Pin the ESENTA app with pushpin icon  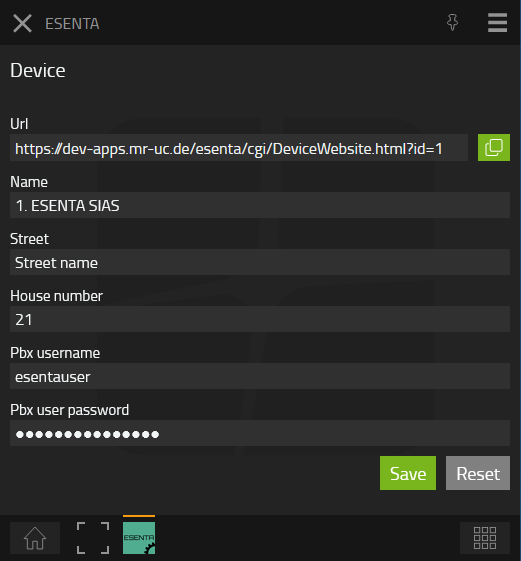click(x=452, y=23)
